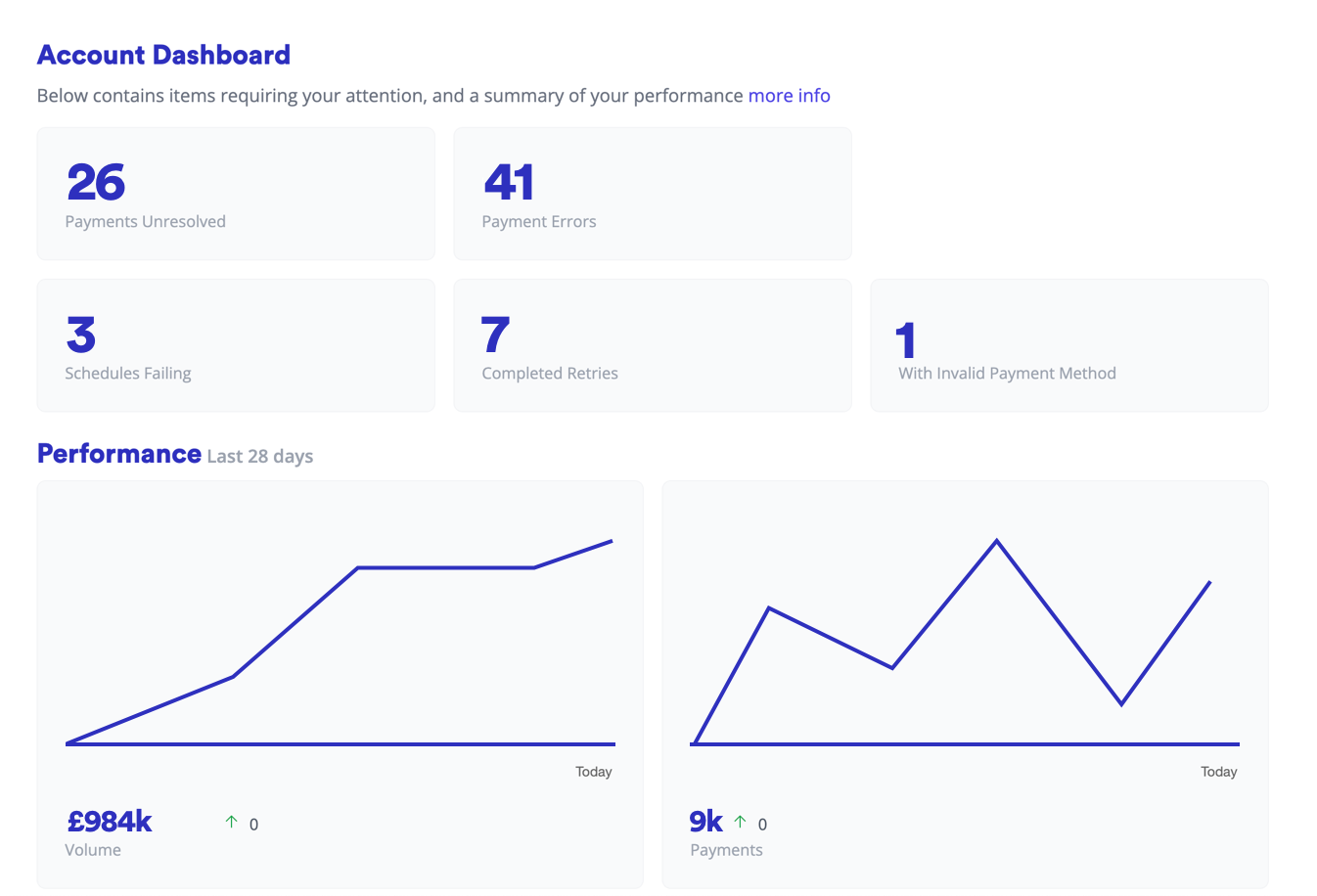1317x896 pixels.
Task: Click the 'Volume' caption below £984k
Action: [x=93, y=850]
